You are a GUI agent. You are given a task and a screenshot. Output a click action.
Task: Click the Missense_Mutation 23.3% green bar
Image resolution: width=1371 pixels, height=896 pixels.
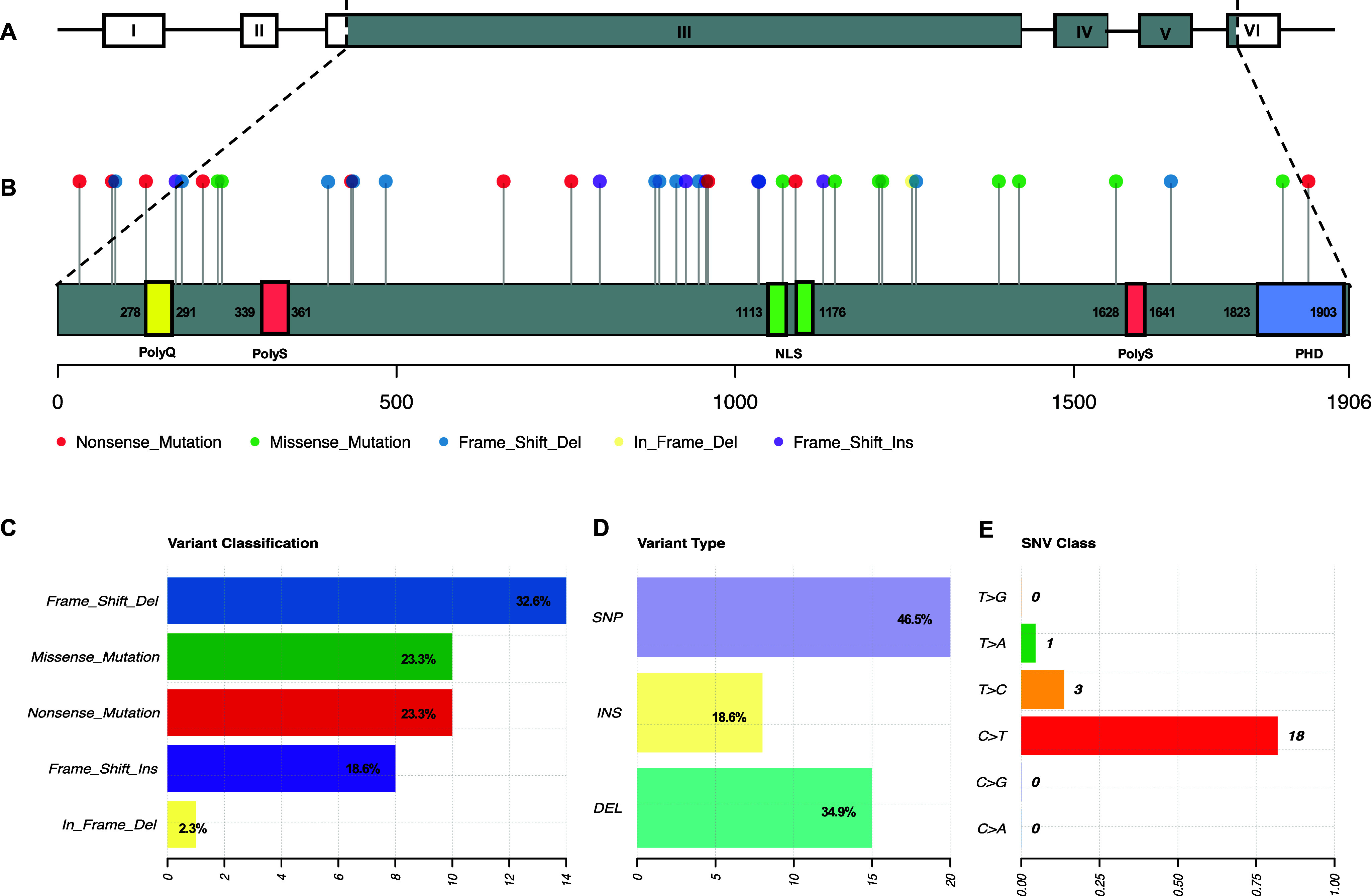coord(309,656)
